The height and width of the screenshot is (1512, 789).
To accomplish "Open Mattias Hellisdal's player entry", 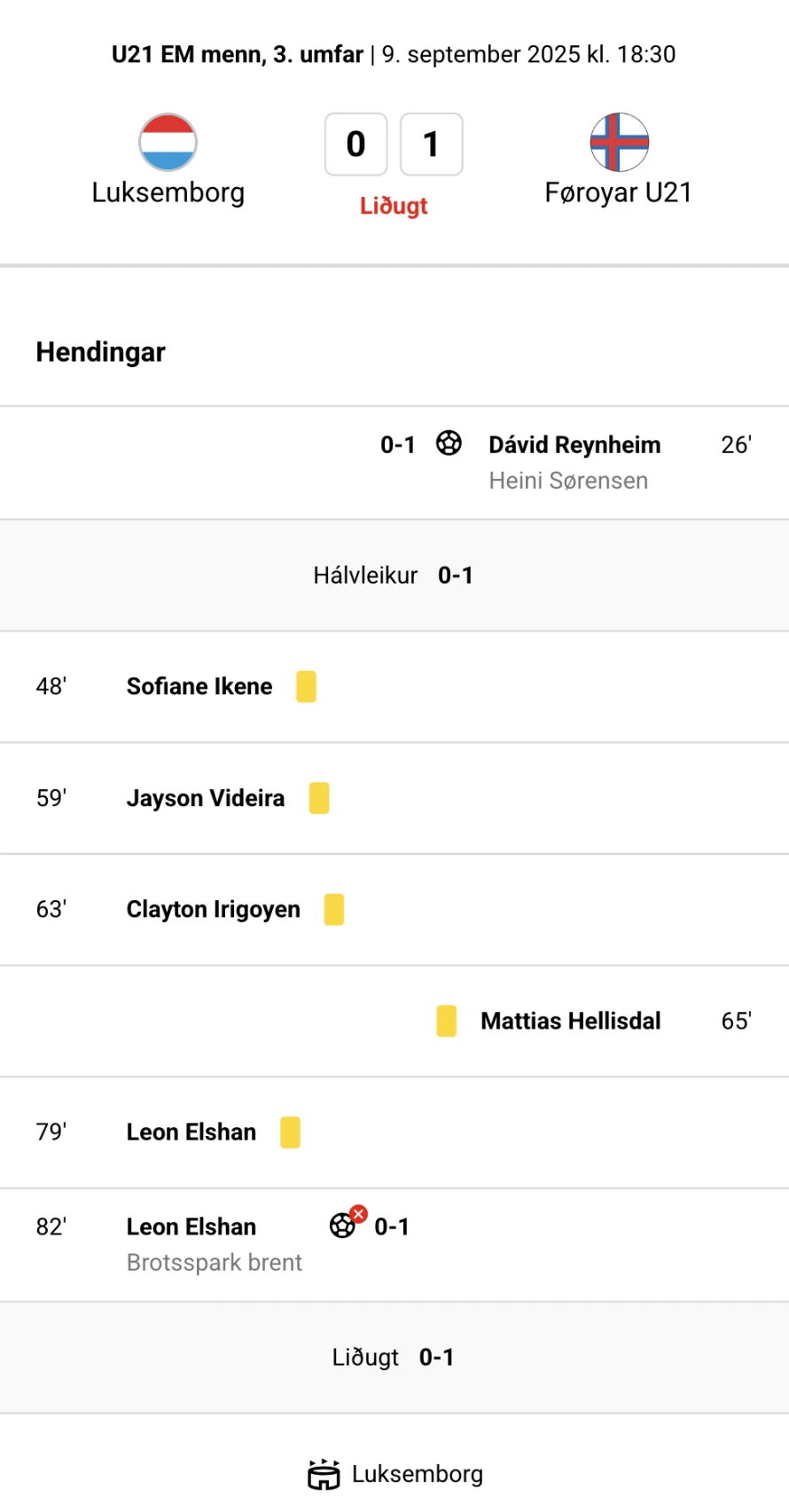I will click(x=571, y=1021).
